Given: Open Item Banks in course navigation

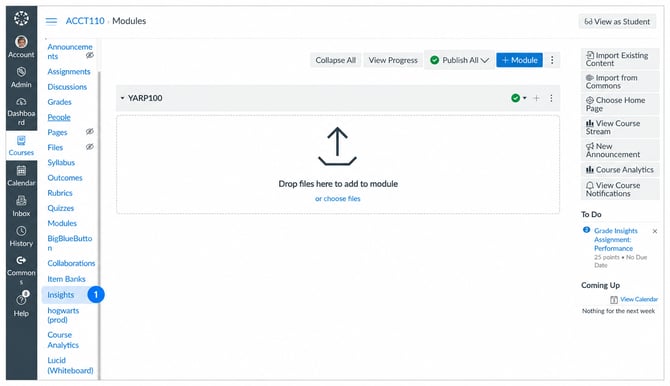Looking at the screenshot, I should point(66,279).
